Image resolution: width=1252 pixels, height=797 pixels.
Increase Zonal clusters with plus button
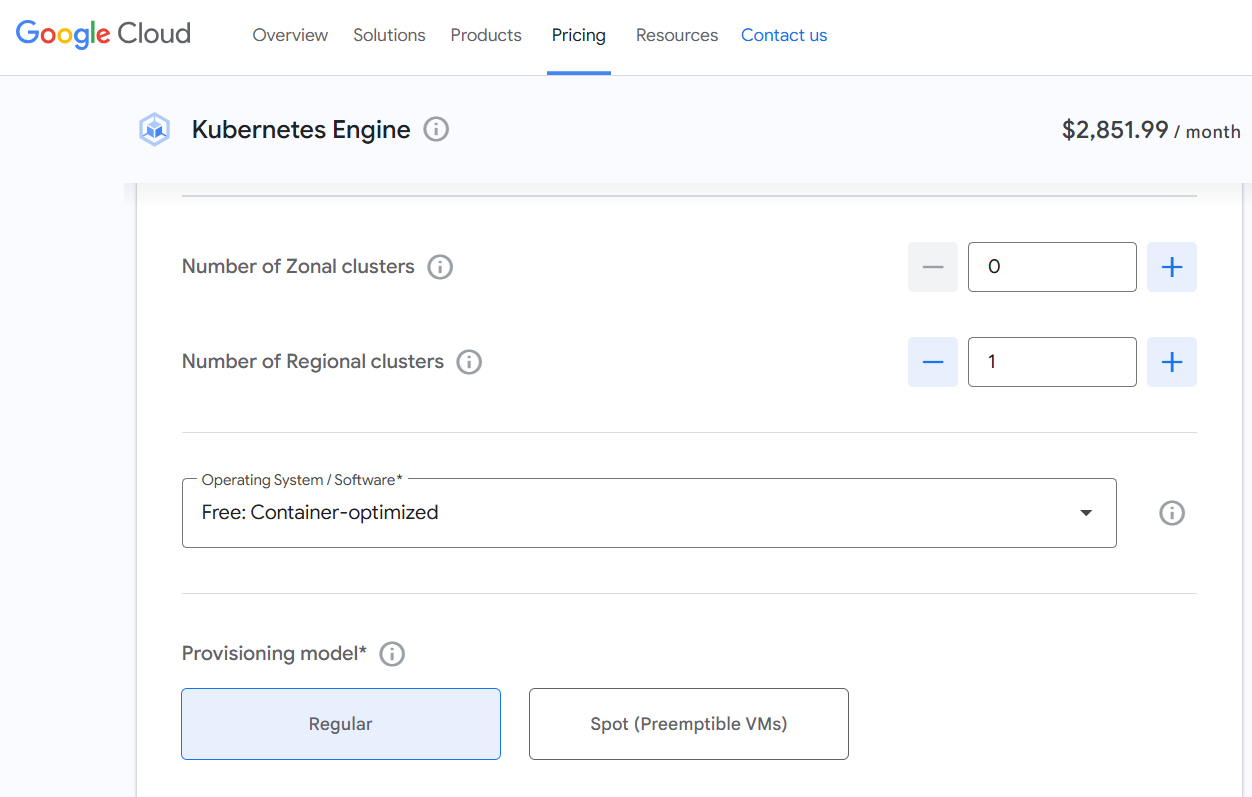[1171, 267]
